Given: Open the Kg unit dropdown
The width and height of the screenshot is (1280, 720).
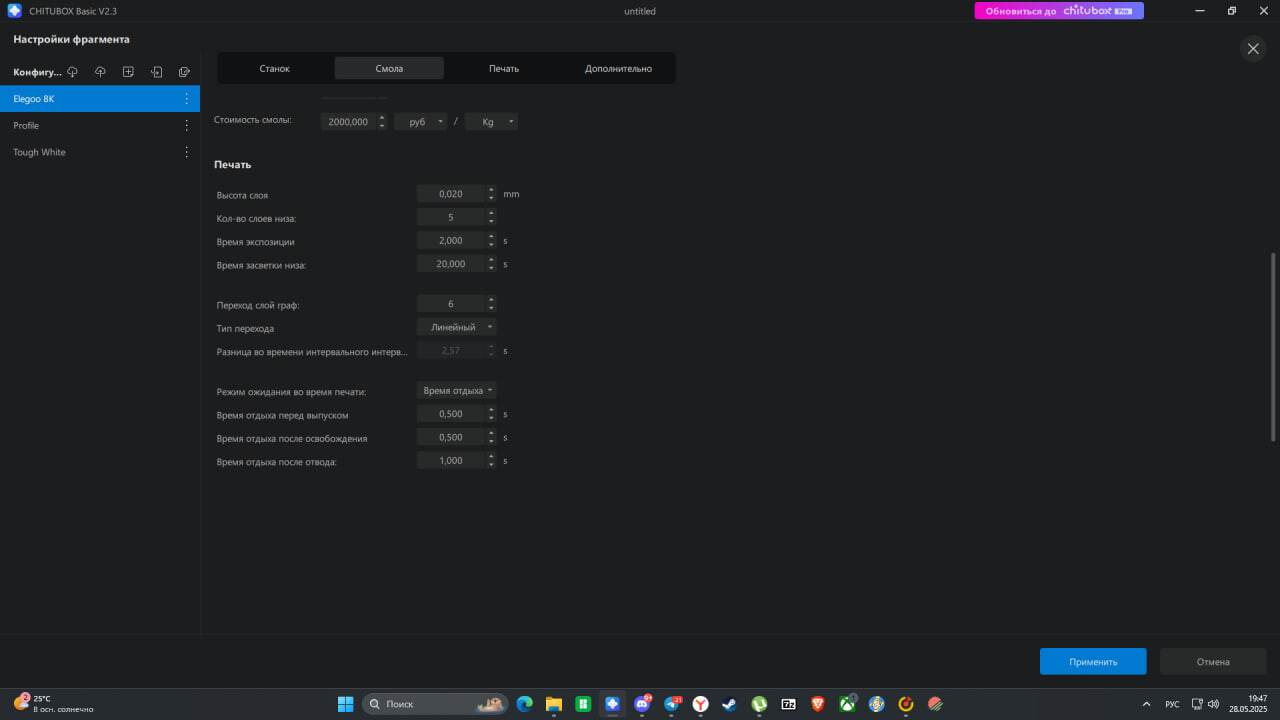Looking at the screenshot, I should tap(491, 122).
